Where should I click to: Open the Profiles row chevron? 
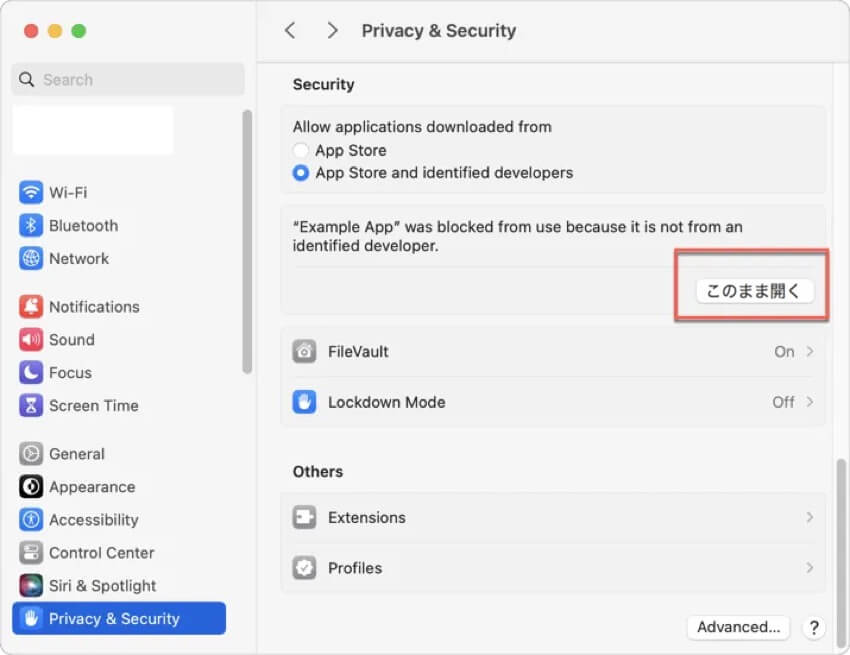click(809, 568)
